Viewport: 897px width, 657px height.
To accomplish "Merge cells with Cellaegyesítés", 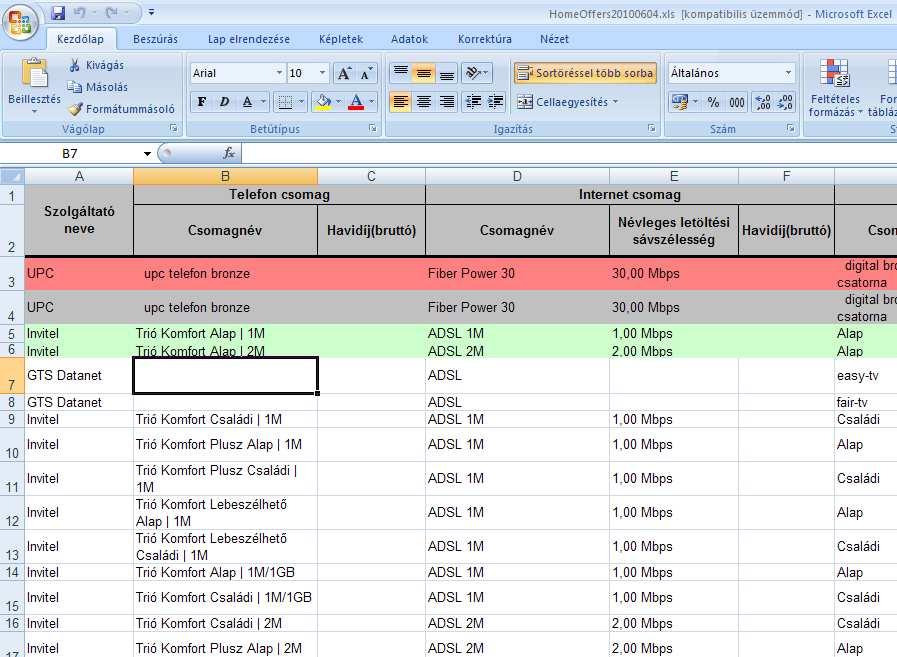I will (x=562, y=102).
